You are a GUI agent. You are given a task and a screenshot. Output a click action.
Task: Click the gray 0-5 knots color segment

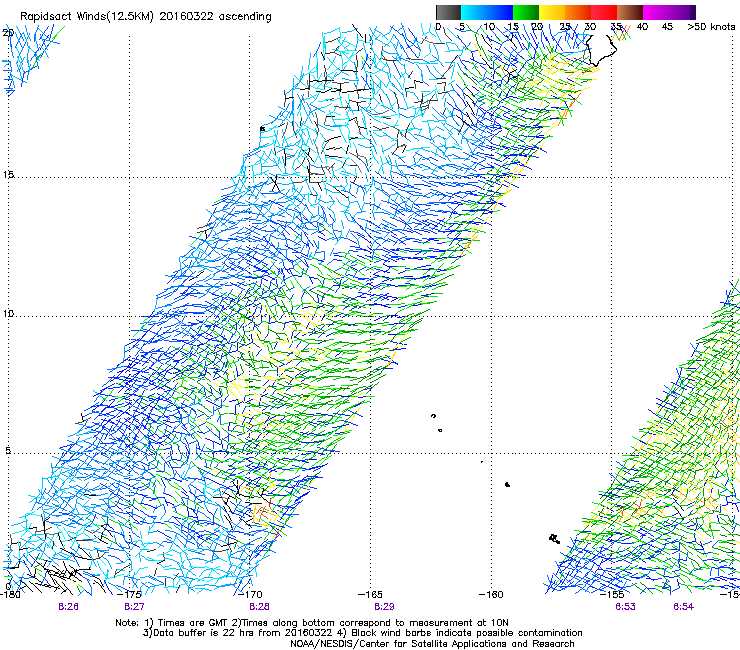[x=448, y=12]
